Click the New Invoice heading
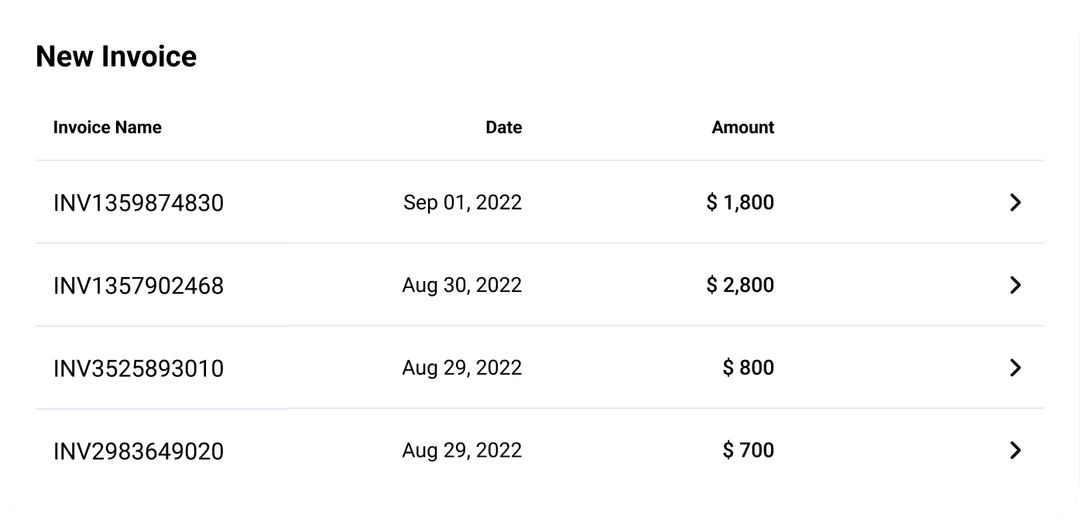This screenshot has height=521, width=1080. click(116, 57)
